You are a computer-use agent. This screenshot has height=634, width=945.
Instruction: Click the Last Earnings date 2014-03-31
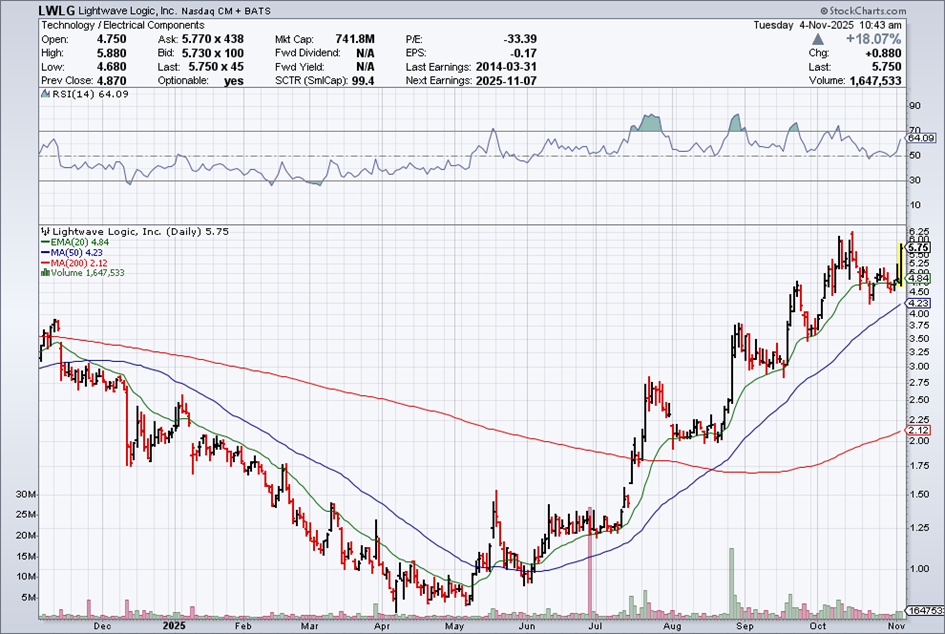pyautogui.click(x=506, y=67)
